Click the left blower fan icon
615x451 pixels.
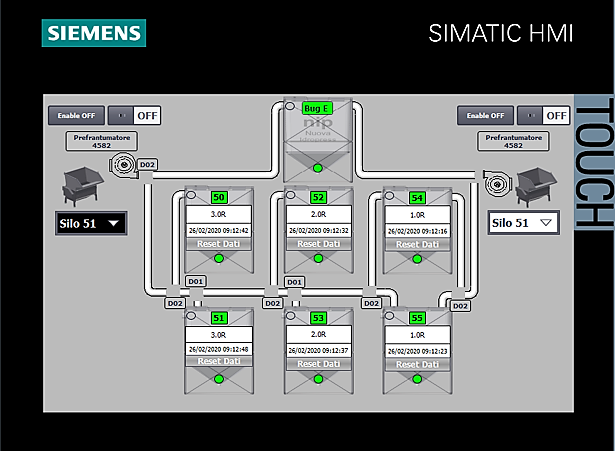[123, 165]
